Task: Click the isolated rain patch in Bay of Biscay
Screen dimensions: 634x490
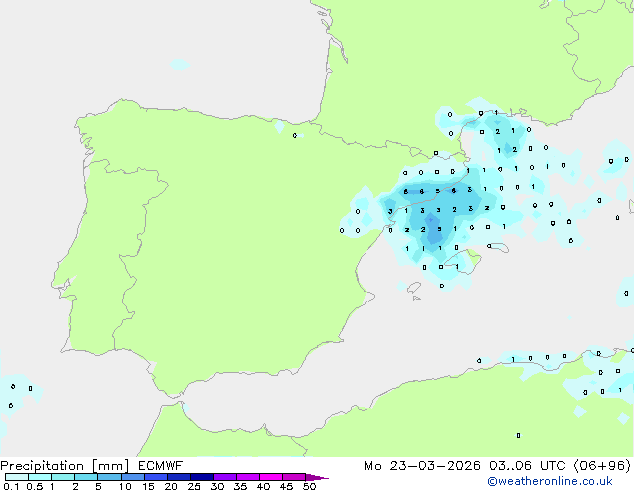Action: 180,64
